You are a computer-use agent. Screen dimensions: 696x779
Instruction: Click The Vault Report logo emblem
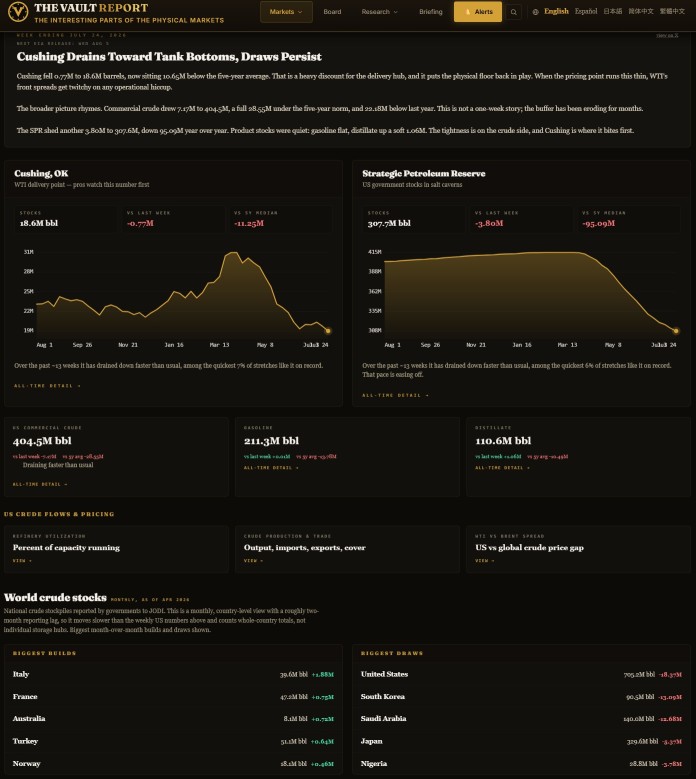(18, 11)
